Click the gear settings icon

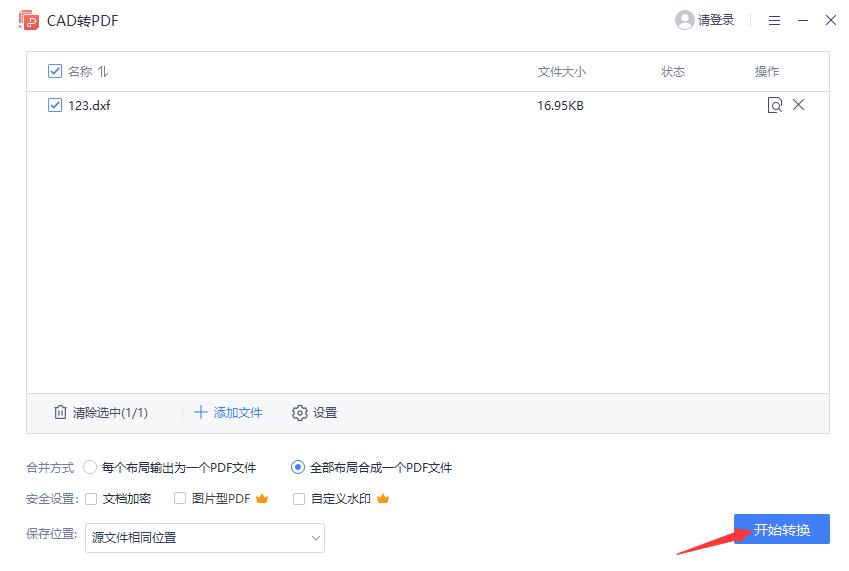pyautogui.click(x=299, y=413)
